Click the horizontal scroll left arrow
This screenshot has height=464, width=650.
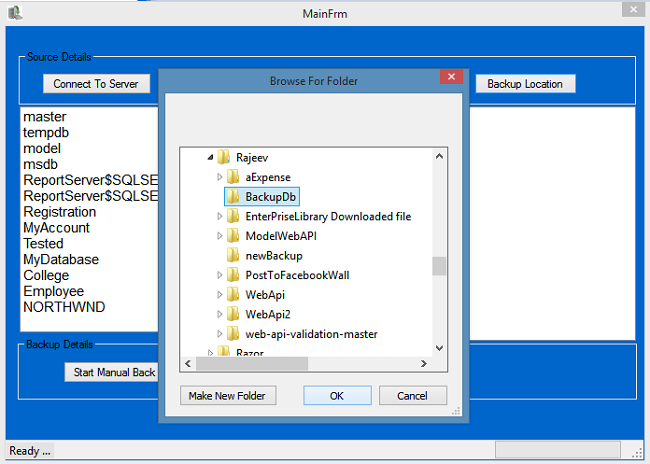coord(188,364)
